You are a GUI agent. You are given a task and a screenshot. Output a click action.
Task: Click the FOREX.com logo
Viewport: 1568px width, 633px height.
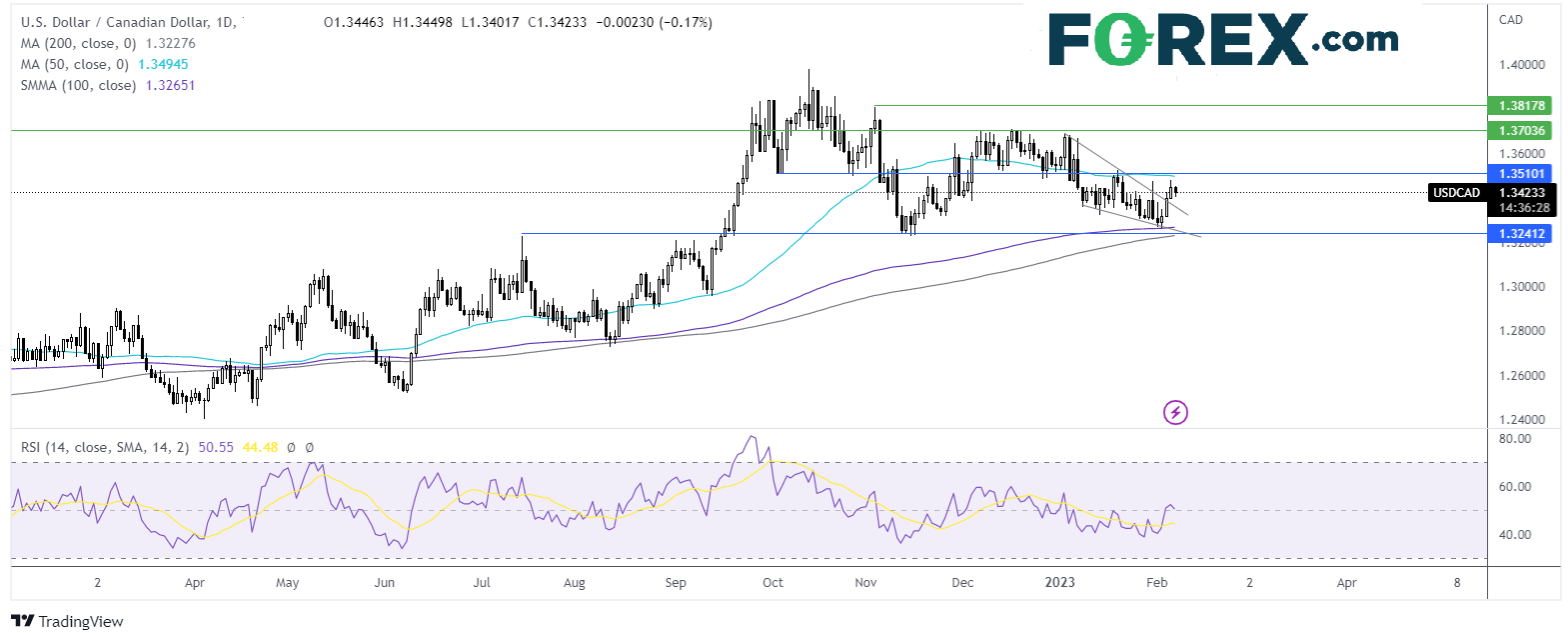point(1223,40)
